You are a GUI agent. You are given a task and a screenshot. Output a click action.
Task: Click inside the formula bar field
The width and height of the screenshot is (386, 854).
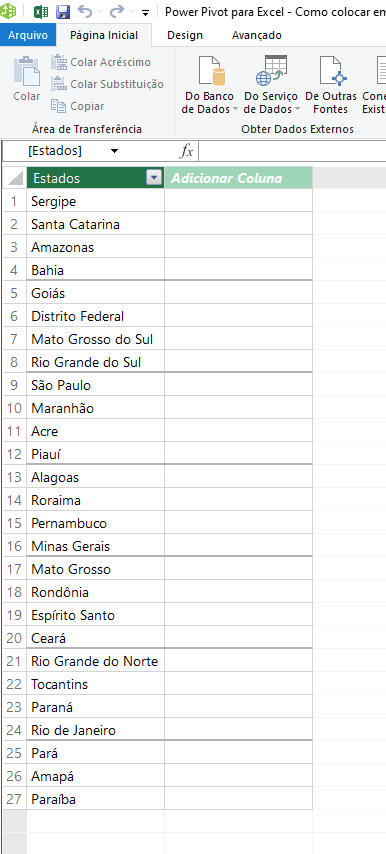[292, 151]
